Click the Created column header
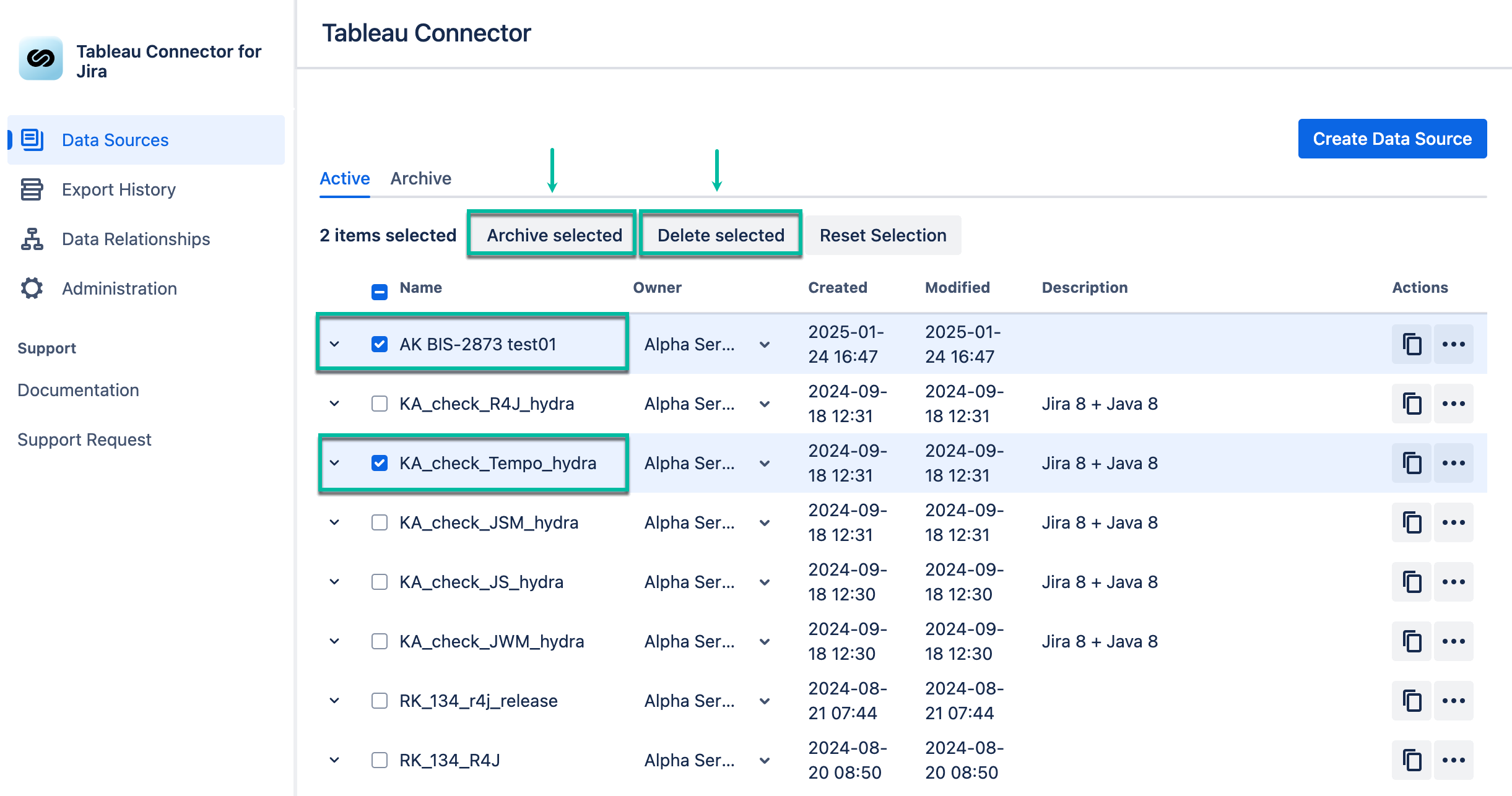Viewport: 1512px width, 796px height. 838,287
